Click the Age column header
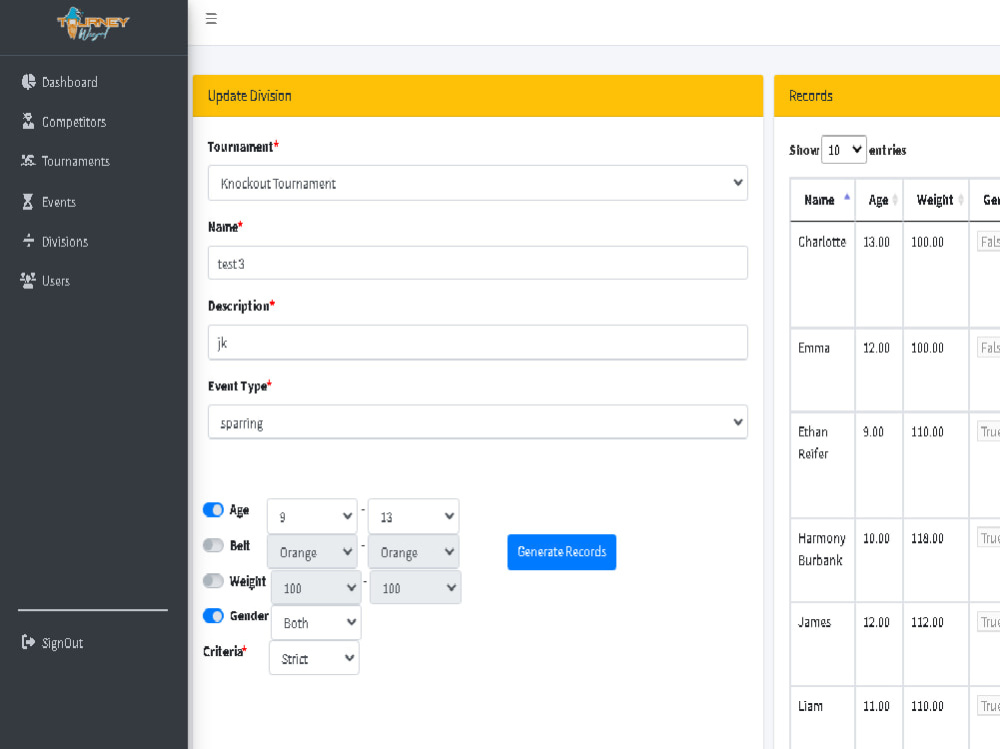This screenshot has height=749, width=1000. pyautogui.click(x=879, y=200)
